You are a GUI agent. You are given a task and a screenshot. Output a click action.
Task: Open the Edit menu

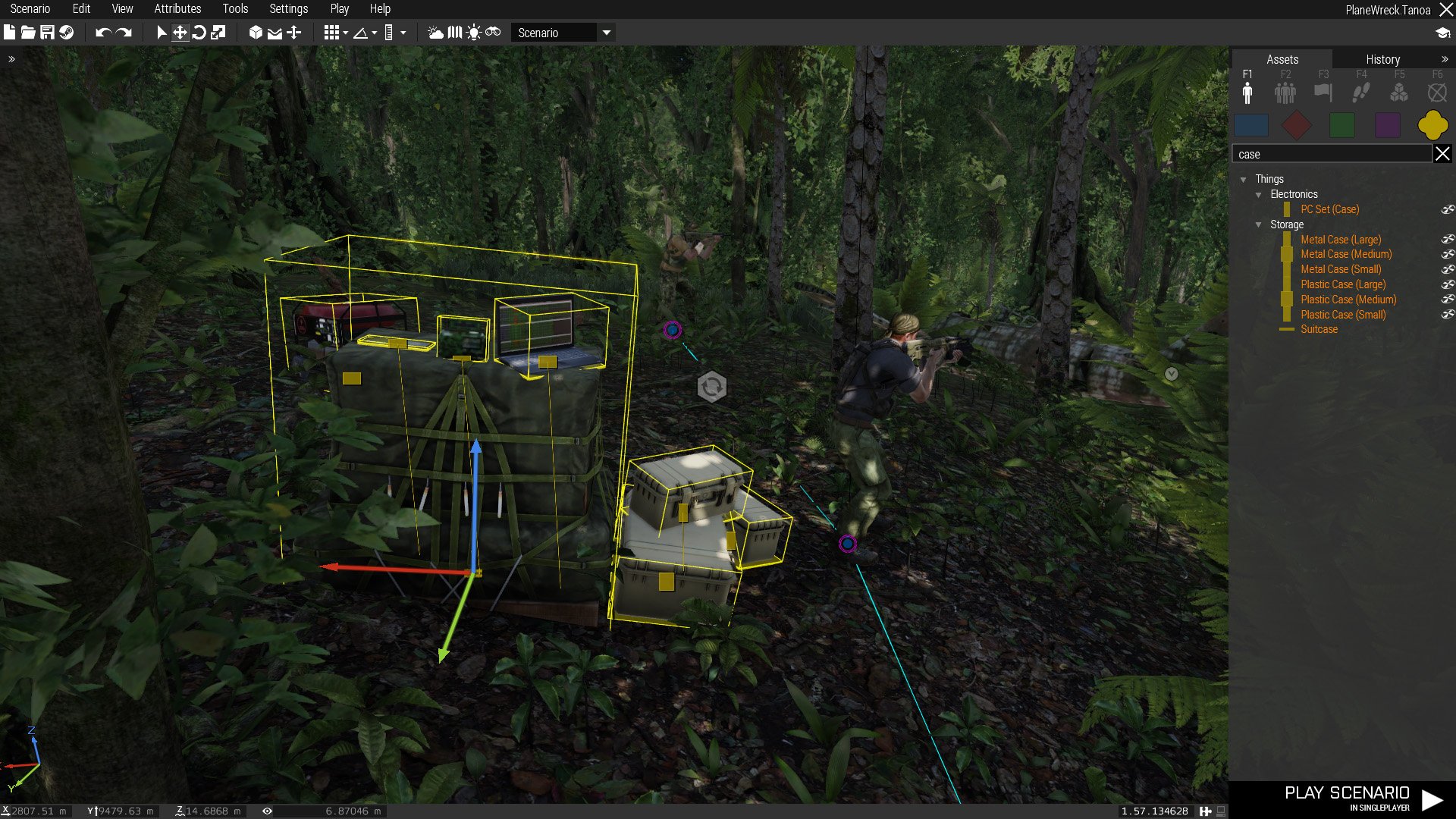(81, 9)
